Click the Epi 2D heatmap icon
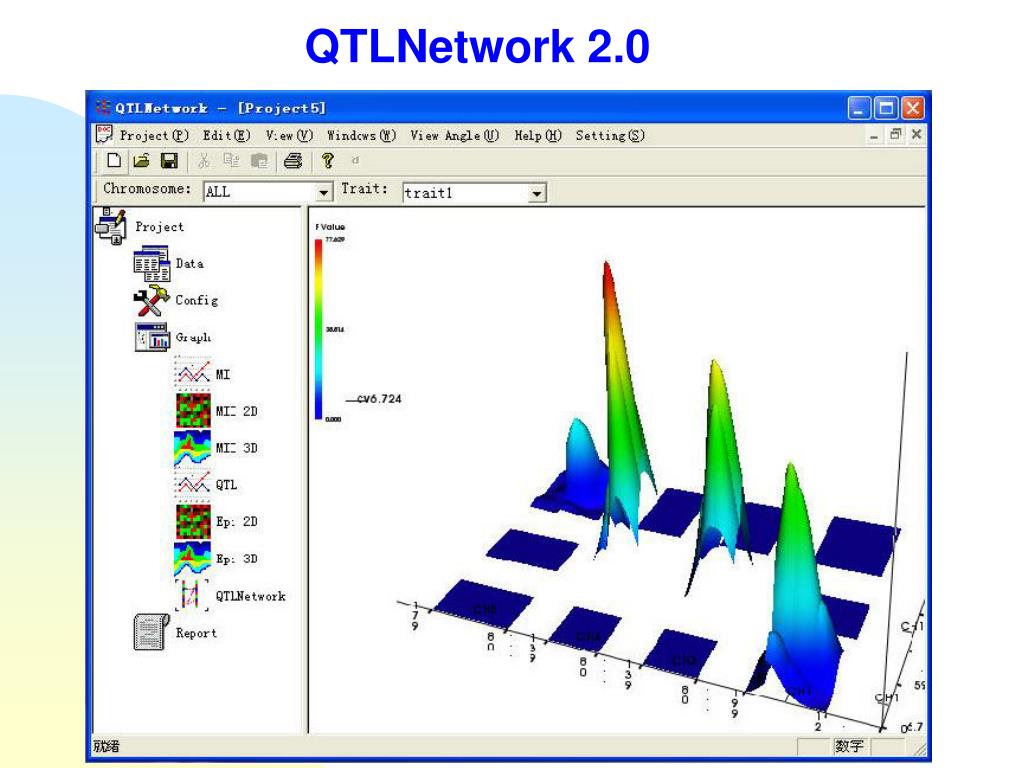Screen dimensions: 1024x768 point(193,521)
